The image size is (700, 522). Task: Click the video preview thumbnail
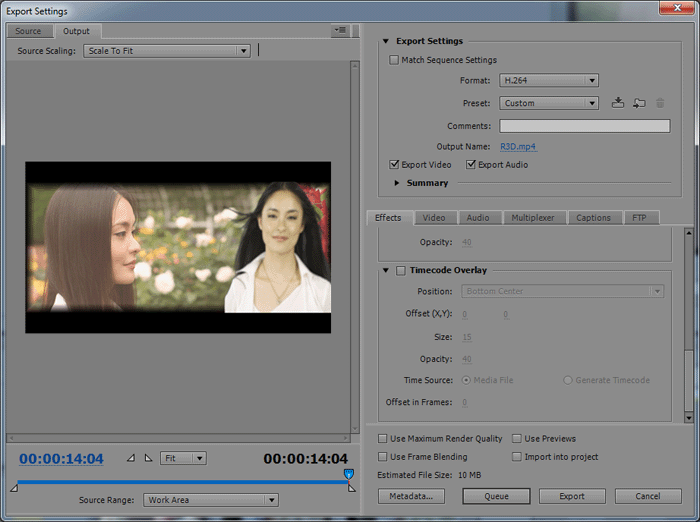[x=178, y=247]
